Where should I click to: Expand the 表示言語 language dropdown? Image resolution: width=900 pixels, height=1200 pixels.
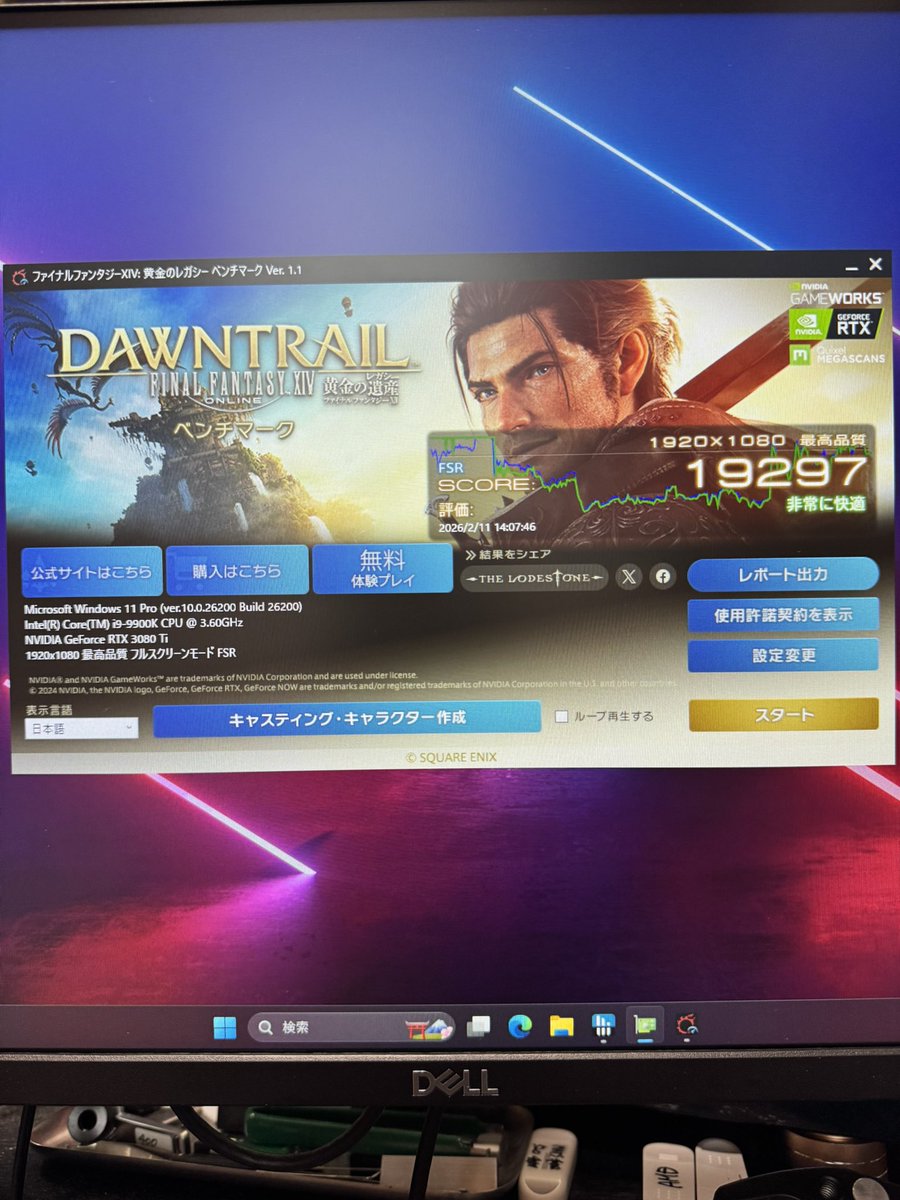click(x=81, y=728)
